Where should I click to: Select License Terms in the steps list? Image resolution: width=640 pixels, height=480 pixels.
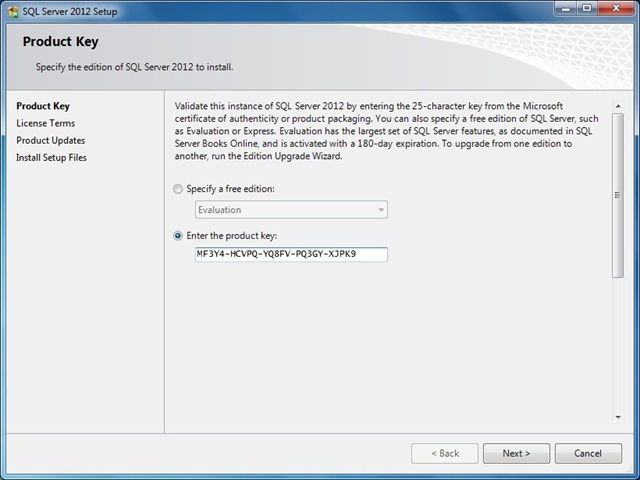point(46,123)
